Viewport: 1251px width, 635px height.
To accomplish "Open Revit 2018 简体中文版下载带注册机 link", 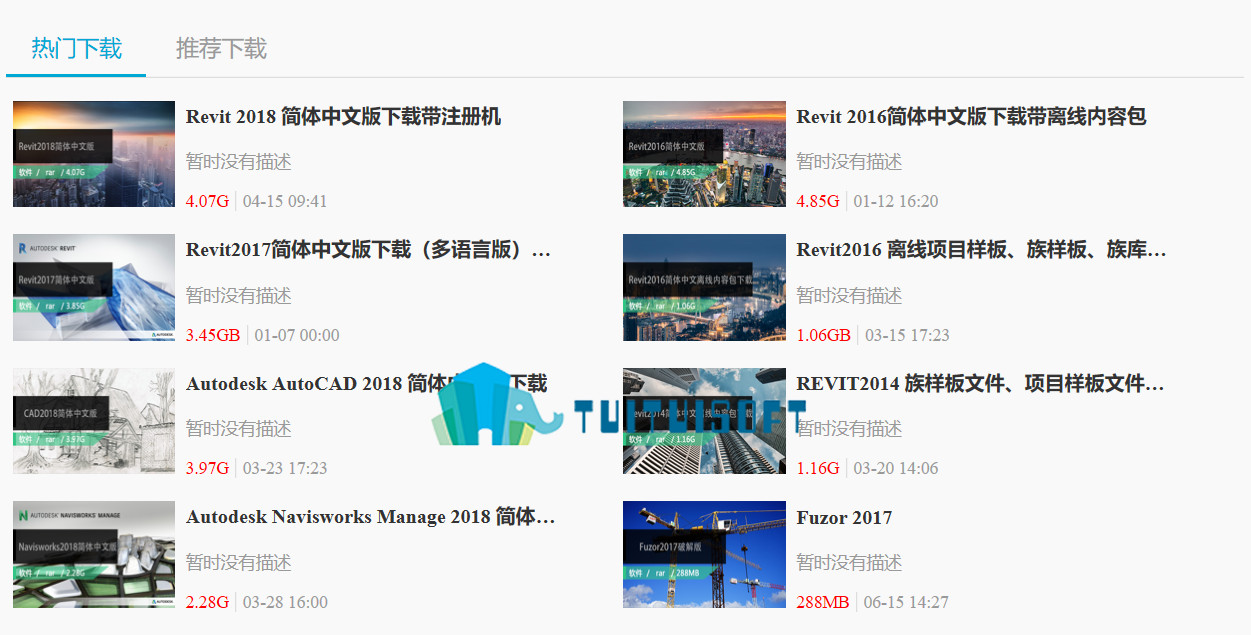I will (343, 117).
